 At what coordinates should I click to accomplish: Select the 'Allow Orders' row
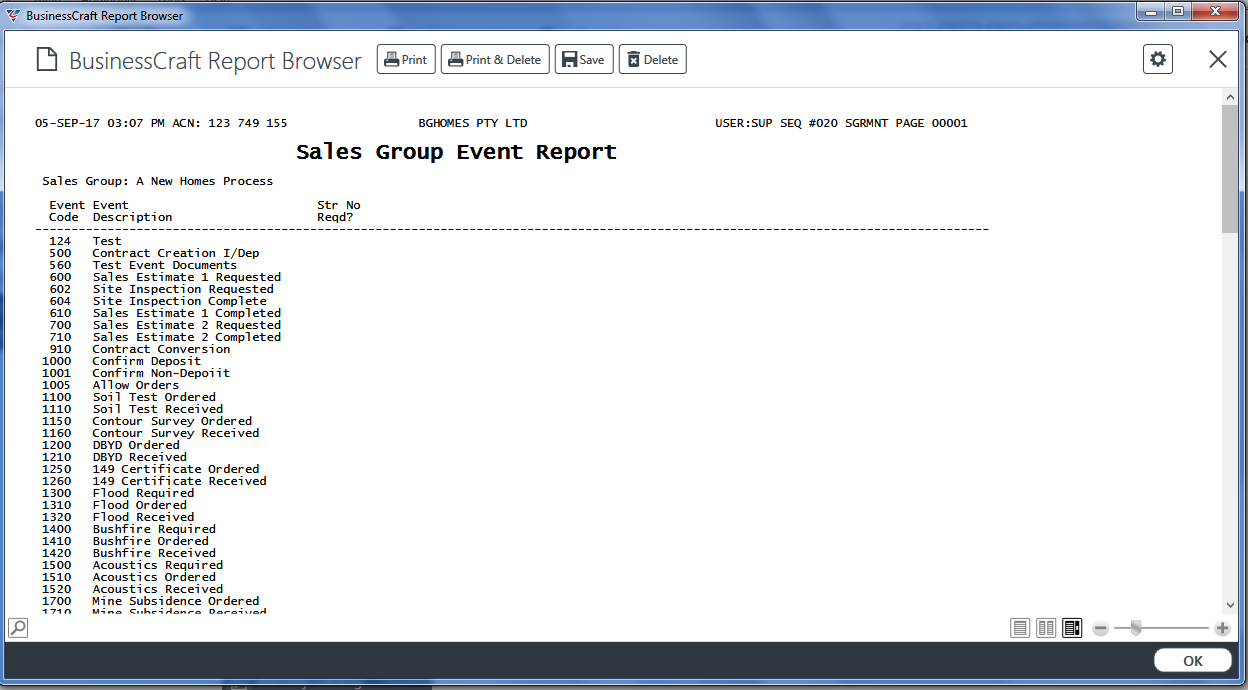tap(136, 385)
